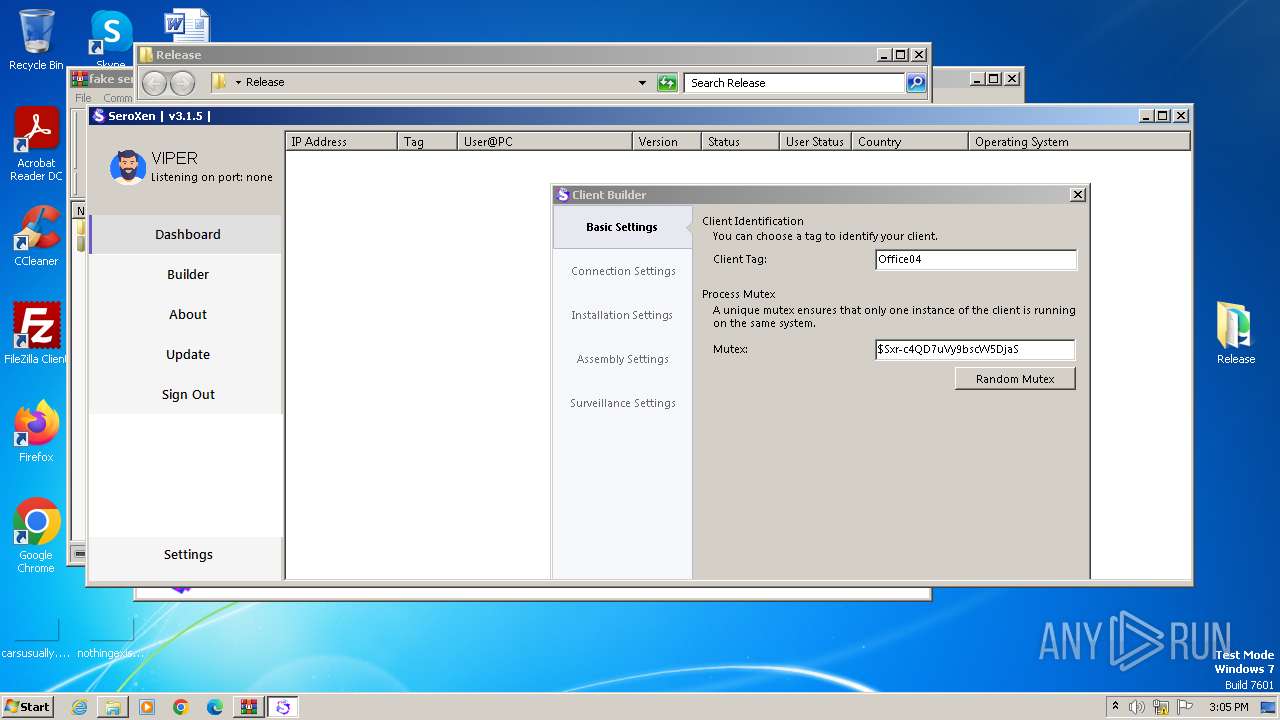Click the Internet Explorer taskbar icon
1280x720 pixels.
79,707
